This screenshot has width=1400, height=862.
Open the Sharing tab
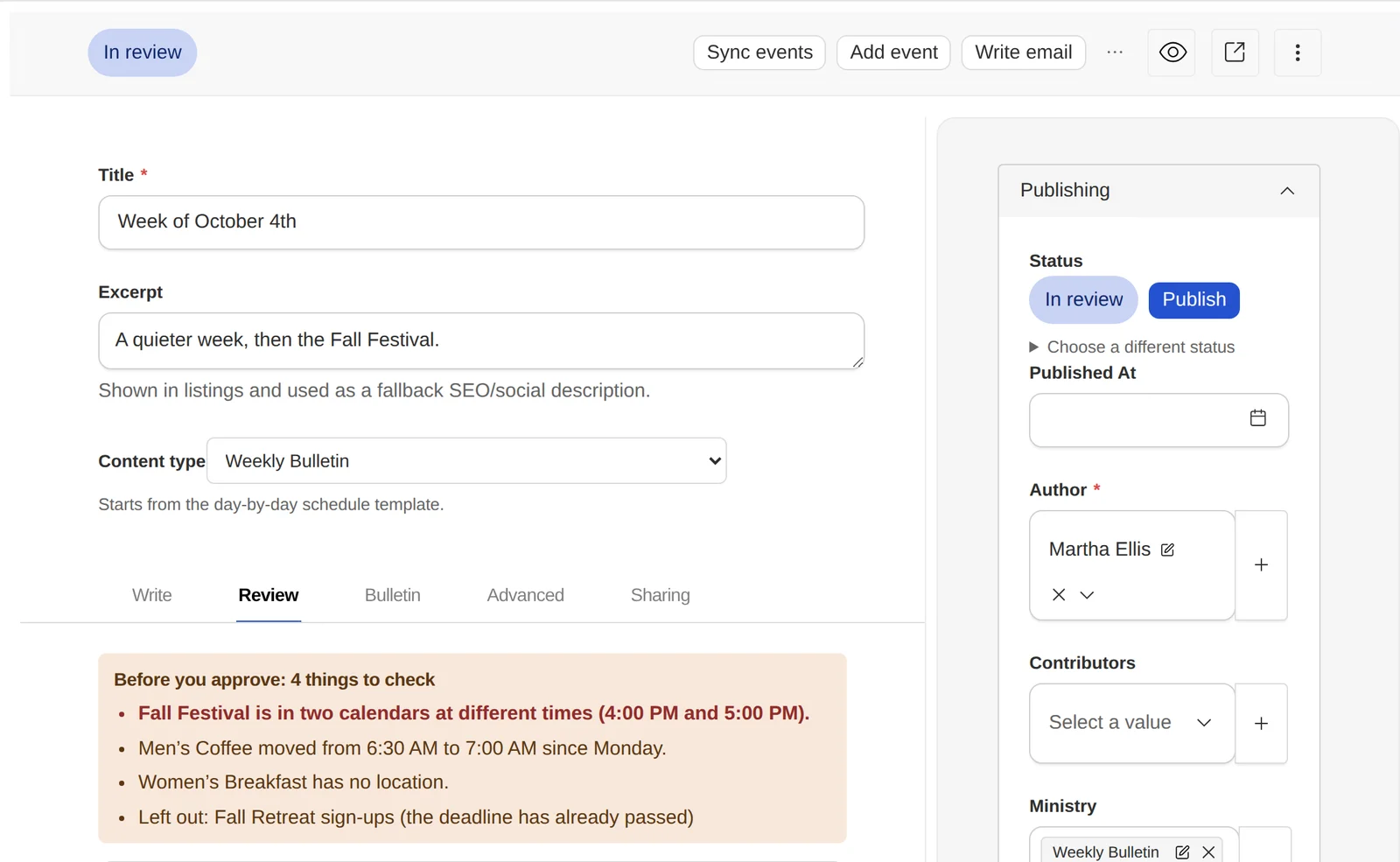pos(661,596)
